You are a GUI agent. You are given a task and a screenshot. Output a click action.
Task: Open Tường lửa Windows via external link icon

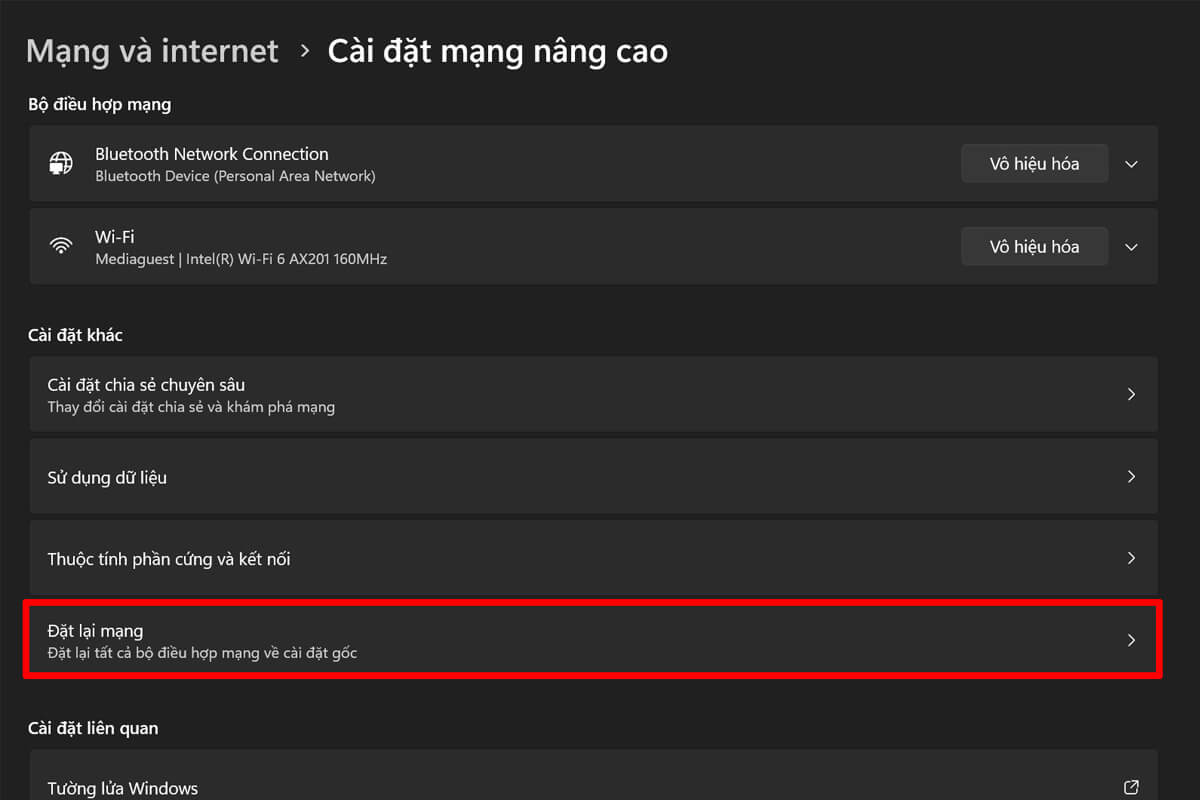tap(1131, 788)
